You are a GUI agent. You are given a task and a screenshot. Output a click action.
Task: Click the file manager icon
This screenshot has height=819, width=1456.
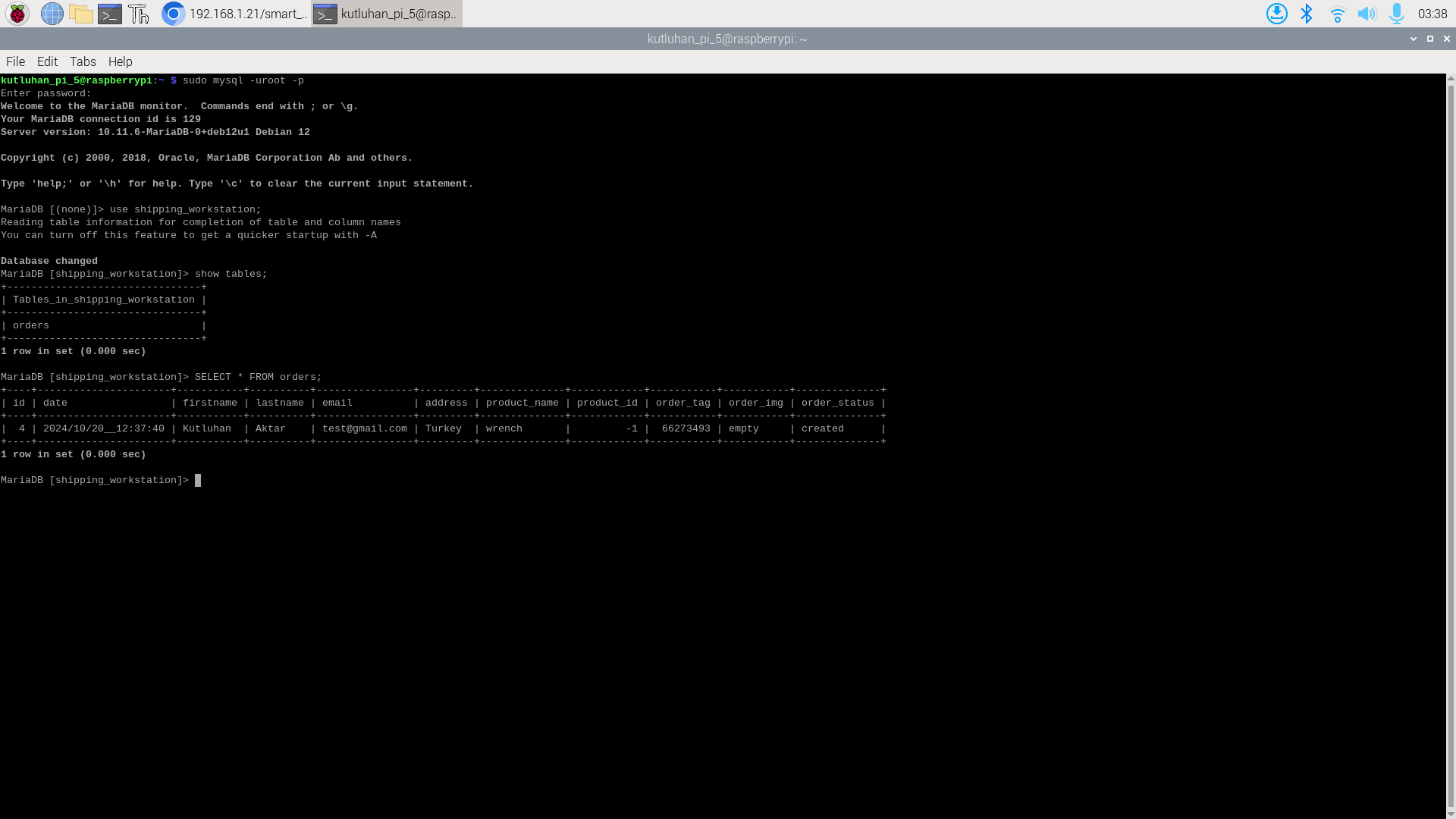(x=80, y=13)
